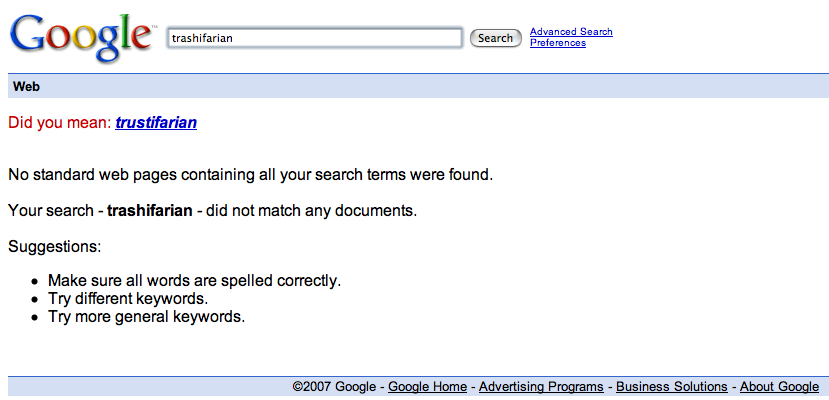Click the 'Suggestions:' heading
The width and height of the screenshot is (829, 400).
pyautogui.click(x=54, y=247)
